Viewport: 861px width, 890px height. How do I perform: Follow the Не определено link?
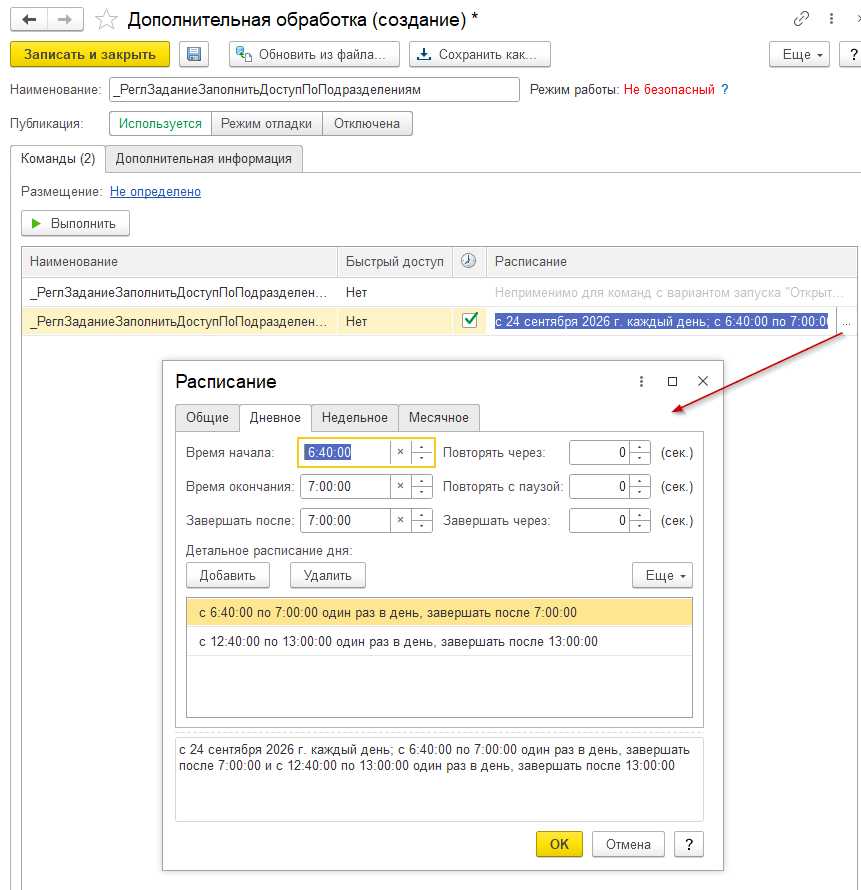tap(156, 192)
